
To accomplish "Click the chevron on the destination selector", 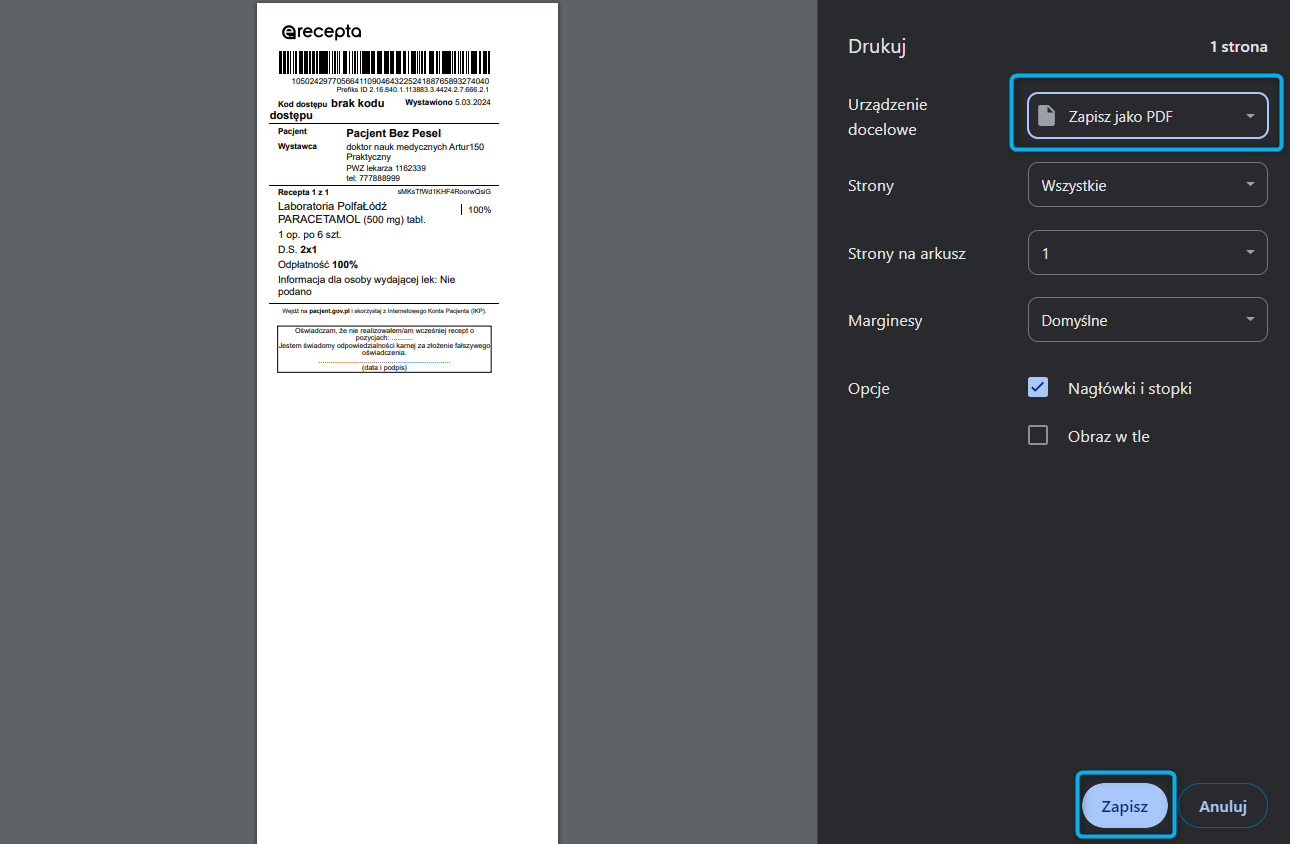I will click(x=1249, y=115).
